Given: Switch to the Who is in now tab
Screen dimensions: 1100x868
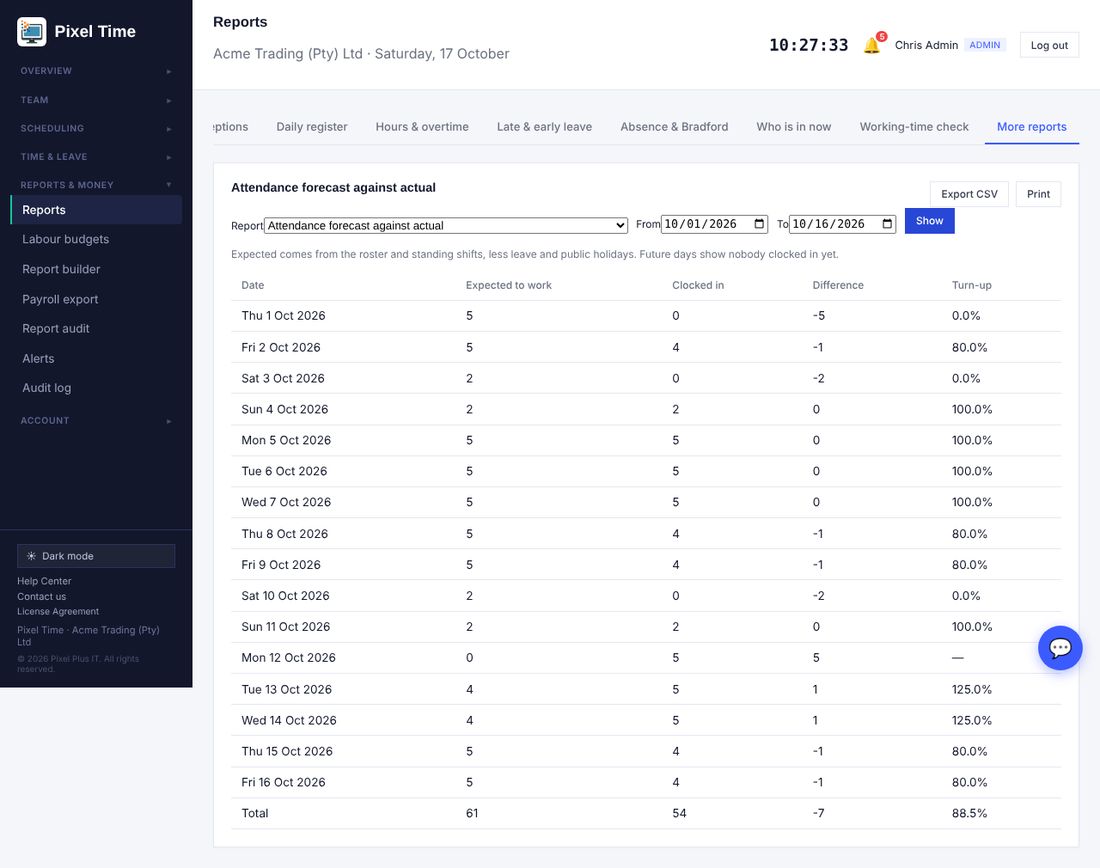Looking at the screenshot, I should pyautogui.click(x=793, y=127).
